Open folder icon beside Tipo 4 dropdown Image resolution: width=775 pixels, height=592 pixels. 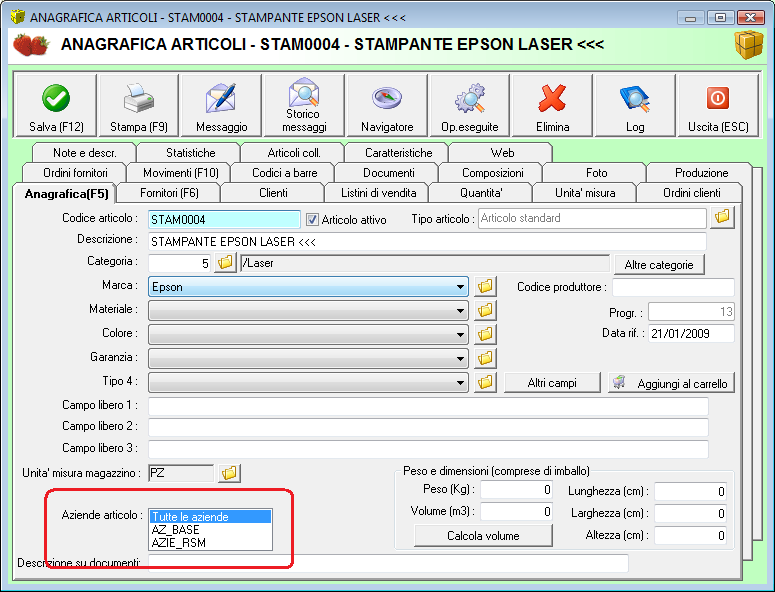pos(485,382)
